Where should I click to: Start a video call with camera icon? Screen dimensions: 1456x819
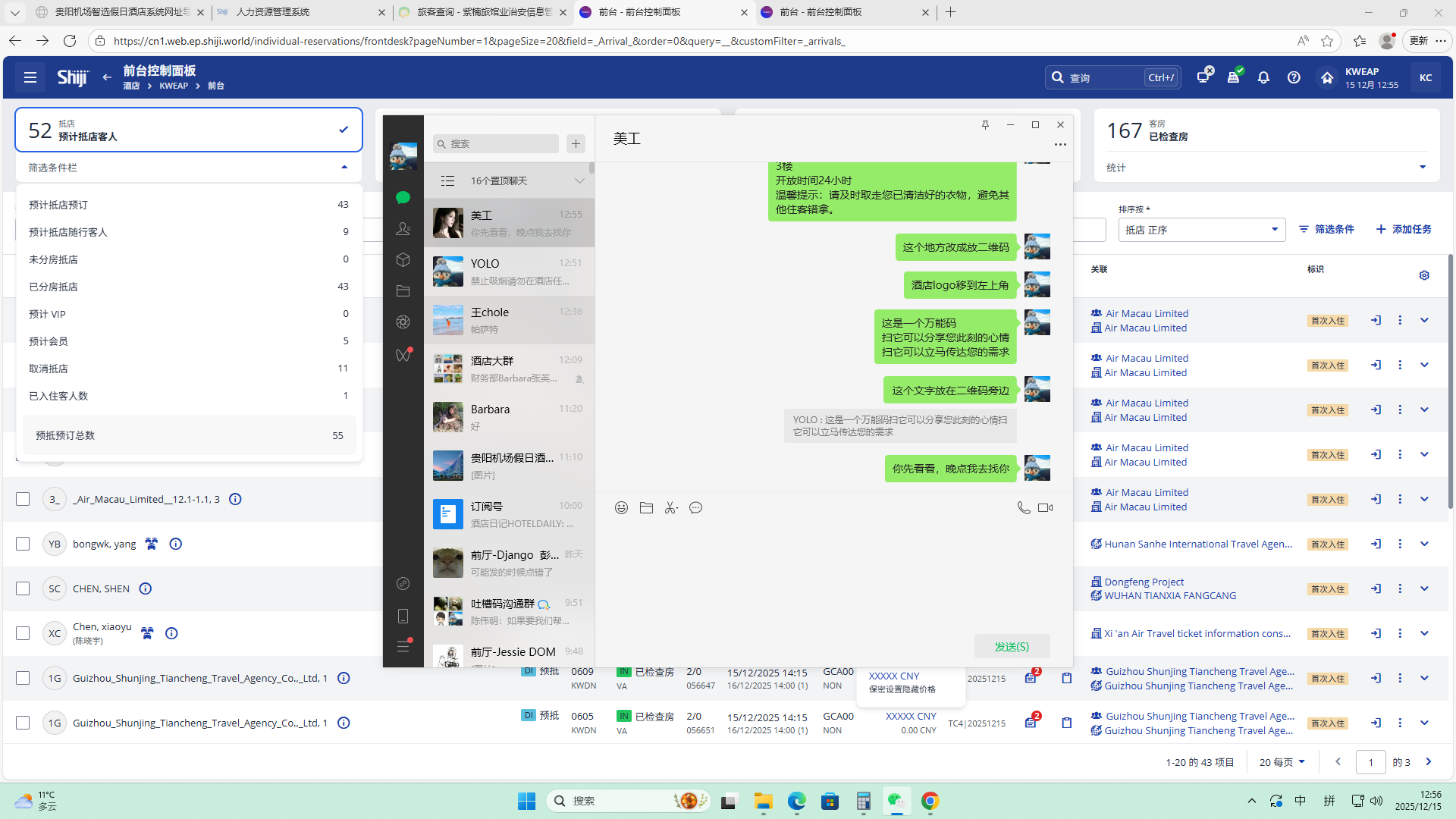[x=1045, y=508]
